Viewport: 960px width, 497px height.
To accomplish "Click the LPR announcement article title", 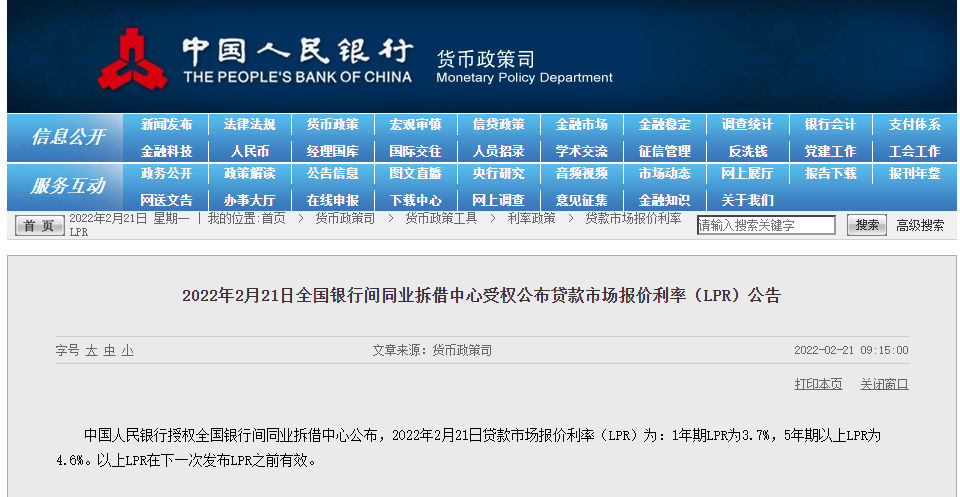I will (x=482, y=296).
